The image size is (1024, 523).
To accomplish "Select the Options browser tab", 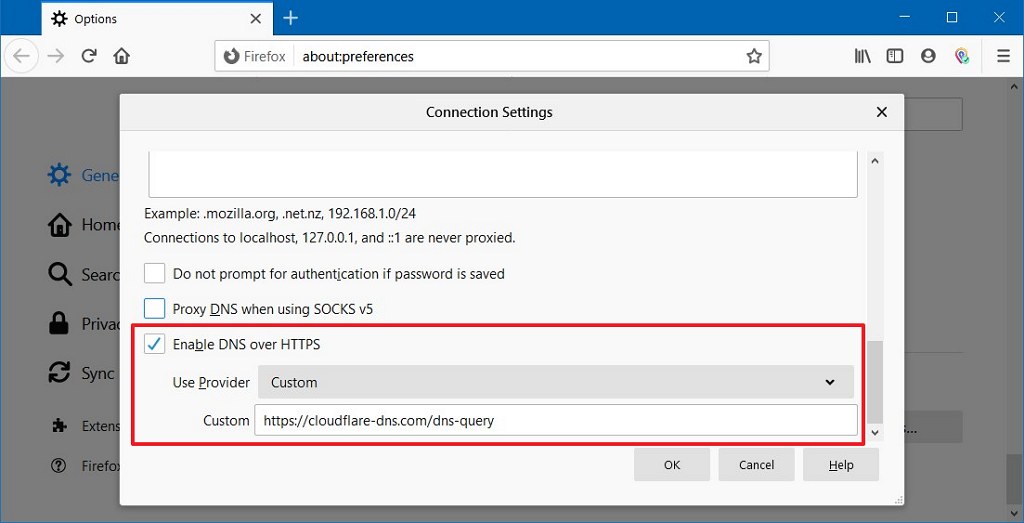I will click(150, 18).
